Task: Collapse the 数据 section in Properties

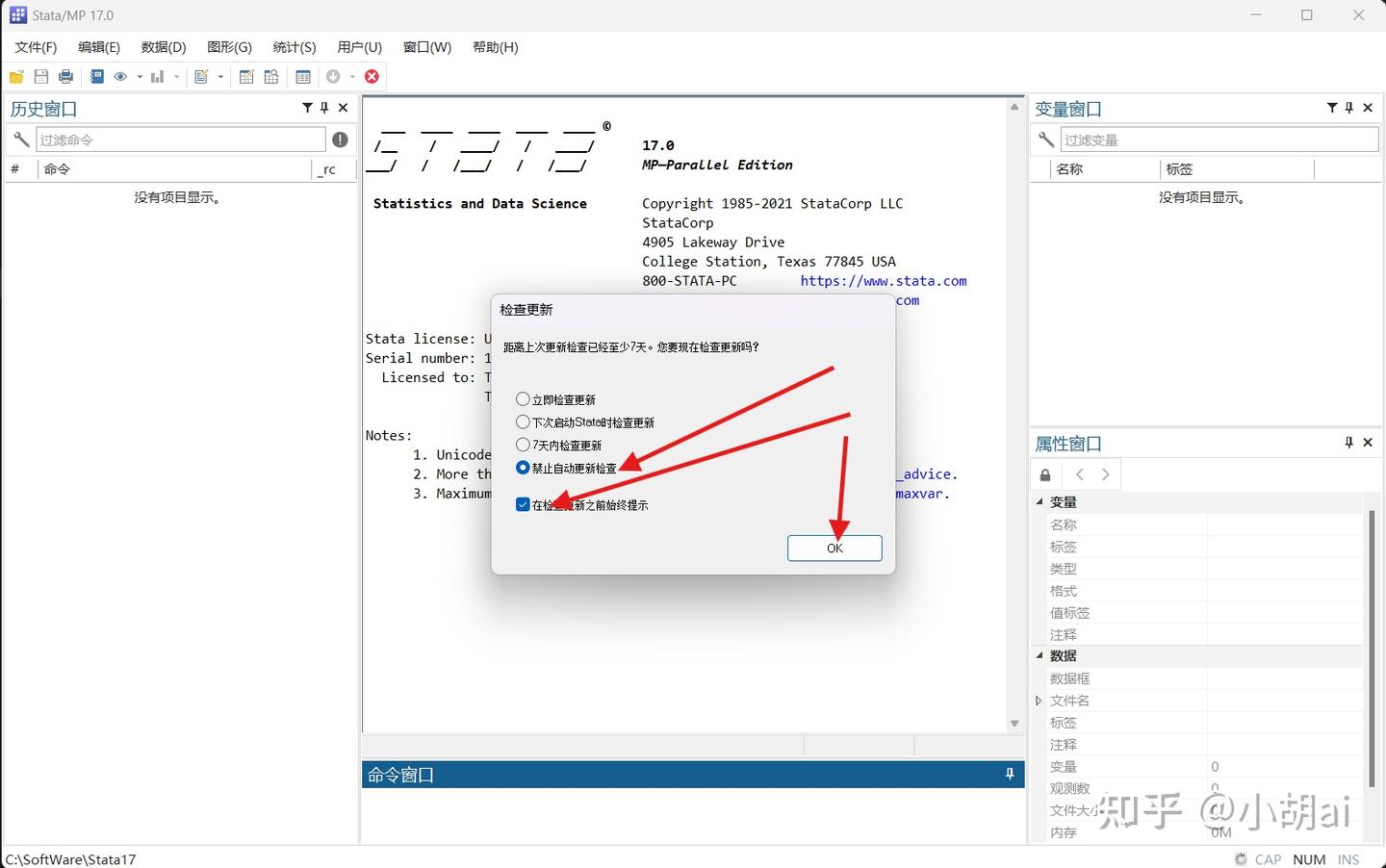Action: [1039, 655]
